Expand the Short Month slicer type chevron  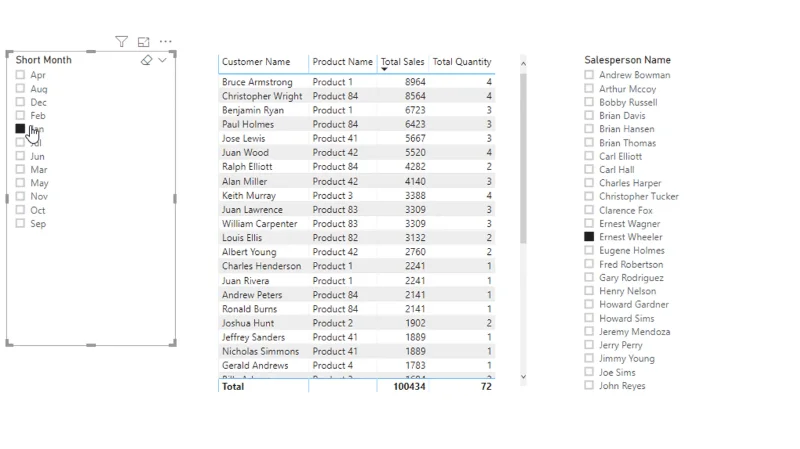[x=162, y=60]
